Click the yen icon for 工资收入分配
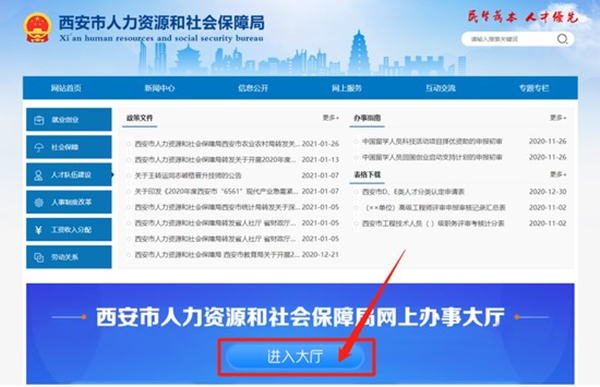 point(39,230)
